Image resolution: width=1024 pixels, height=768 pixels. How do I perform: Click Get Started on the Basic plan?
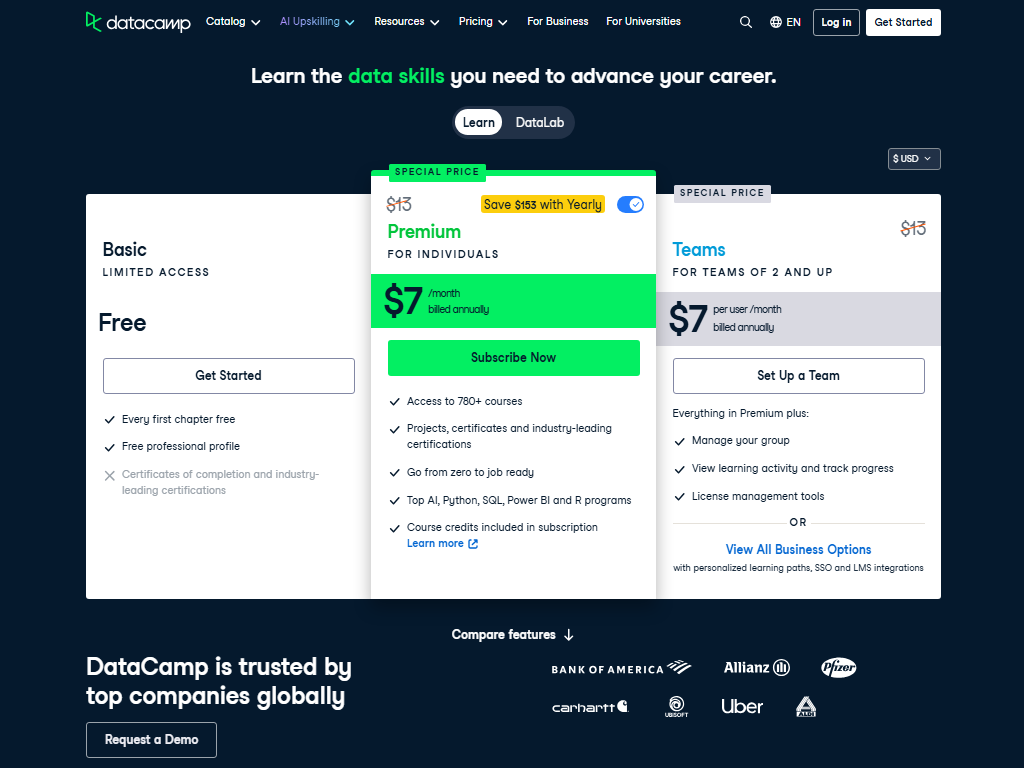229,376
